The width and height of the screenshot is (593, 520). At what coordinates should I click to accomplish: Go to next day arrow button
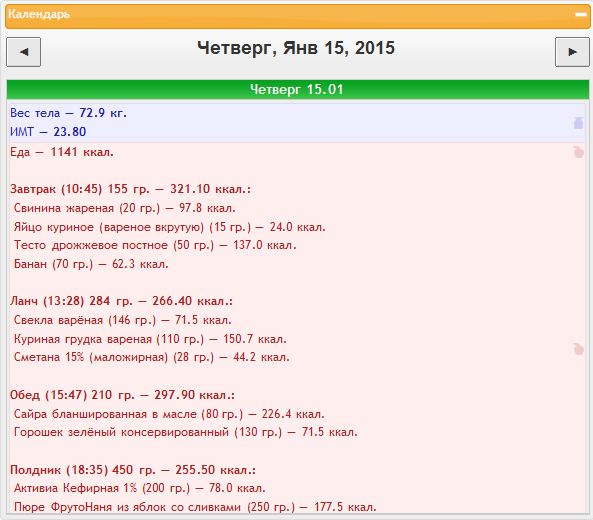pyautogui.click(x=572, y=52)
